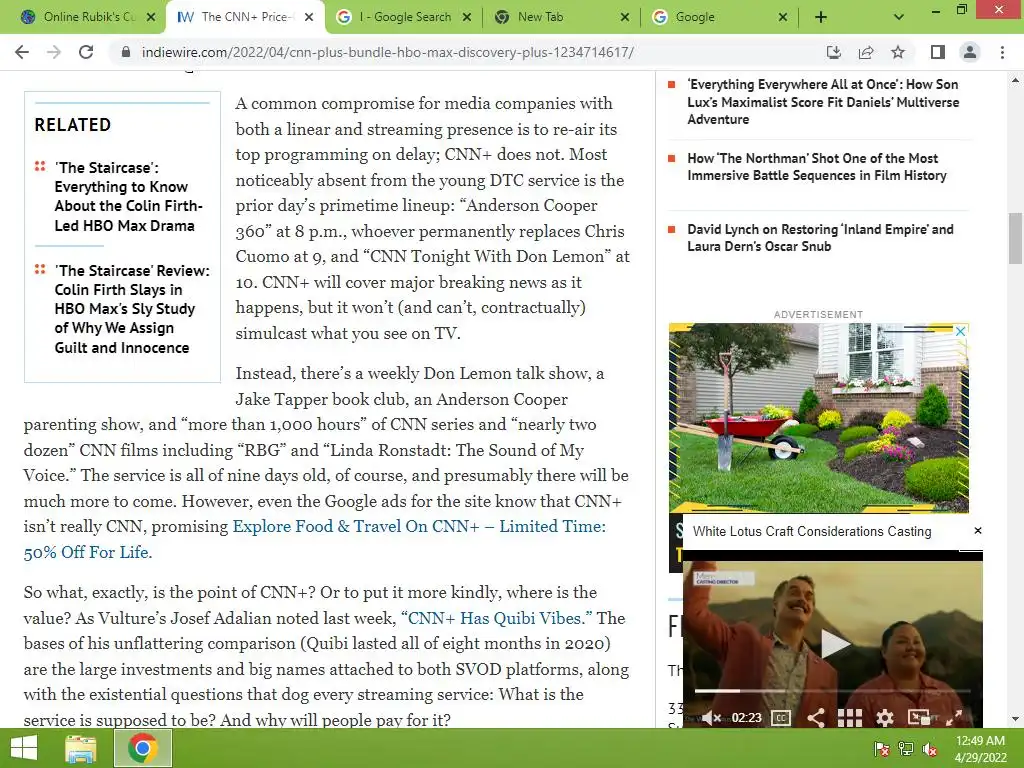1024x768 pixels.
Task: Open File Explorer from taskbar
Action: [81, 748]
